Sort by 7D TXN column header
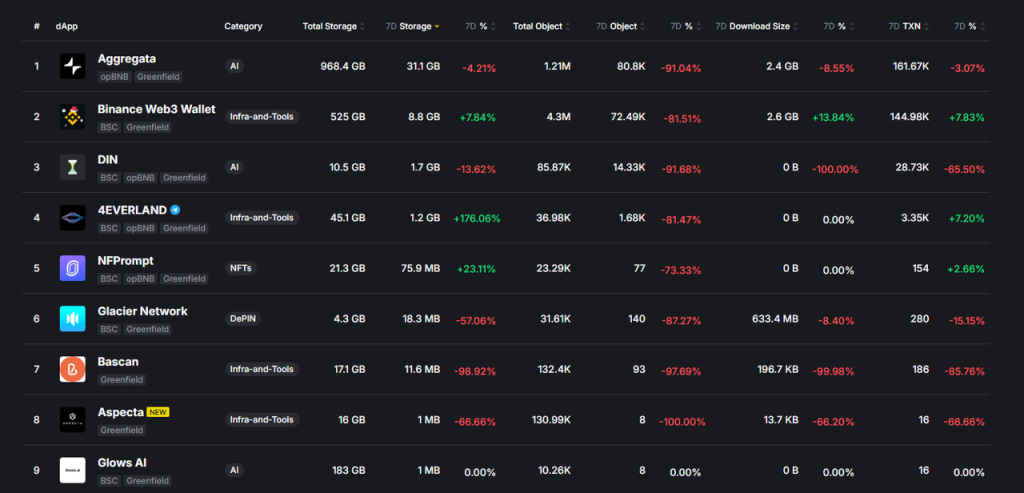Viewport: 1024px width, 493px height. pyautogui.click(x=907, y=26)
